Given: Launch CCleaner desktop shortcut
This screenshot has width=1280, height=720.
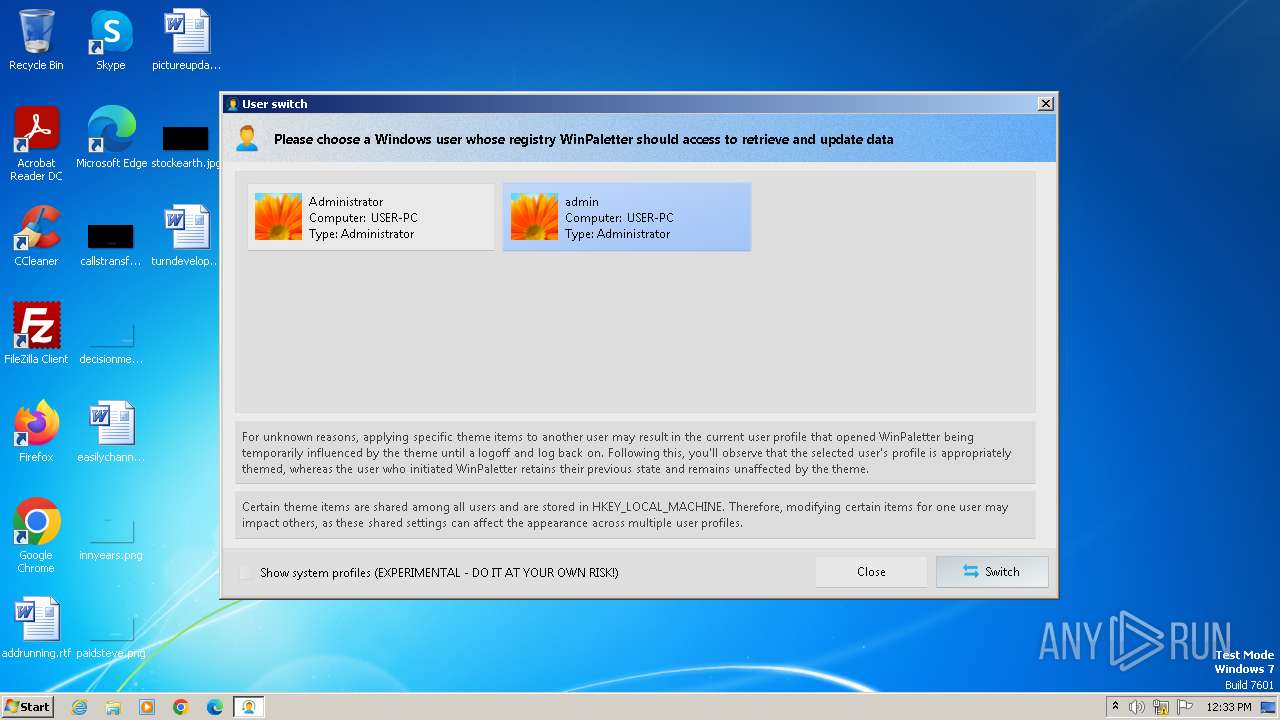Looking at the screenshot, I should pyautogui.click(x=36, y=236).
